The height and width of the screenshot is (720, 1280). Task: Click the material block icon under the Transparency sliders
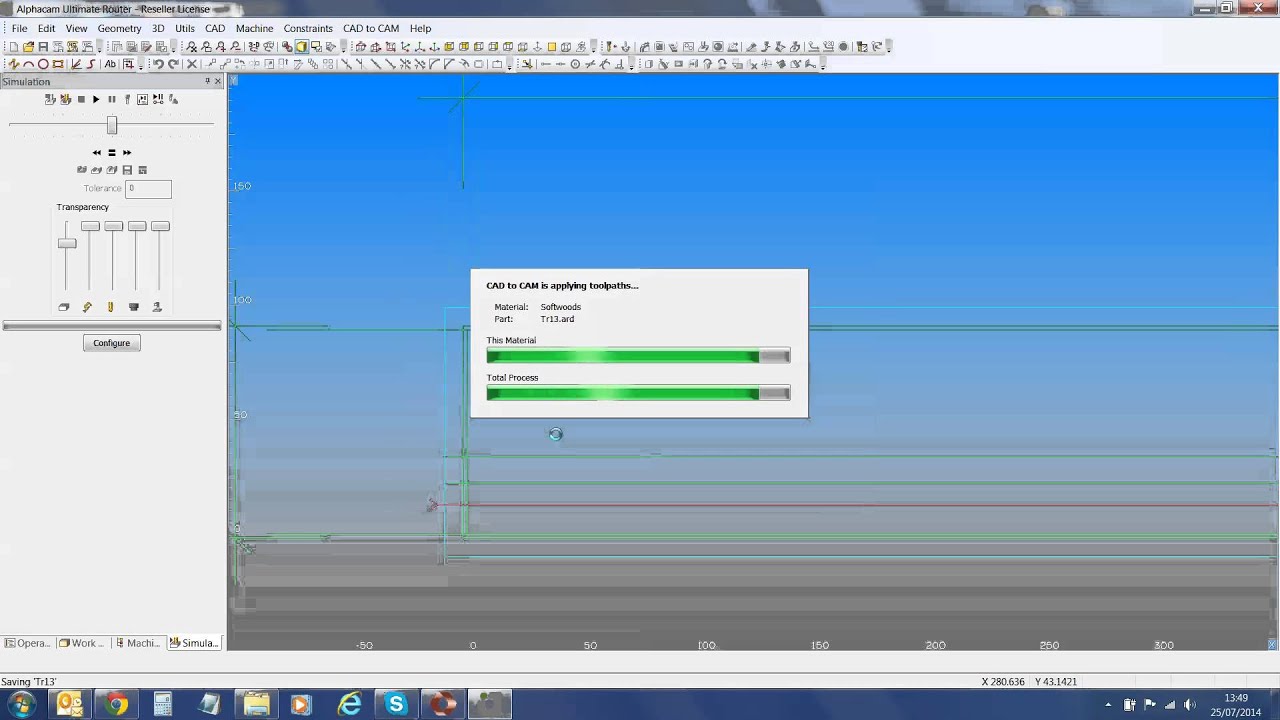(x=64, y=307)
